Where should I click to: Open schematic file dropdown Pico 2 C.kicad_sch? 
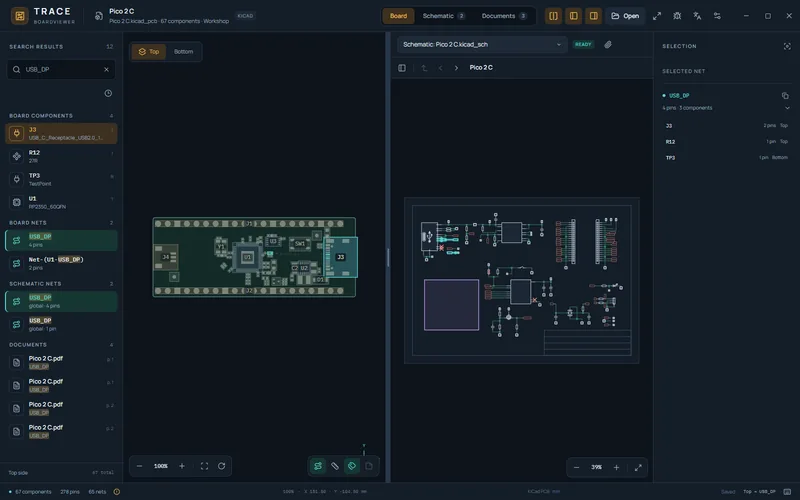pos(482,44)
